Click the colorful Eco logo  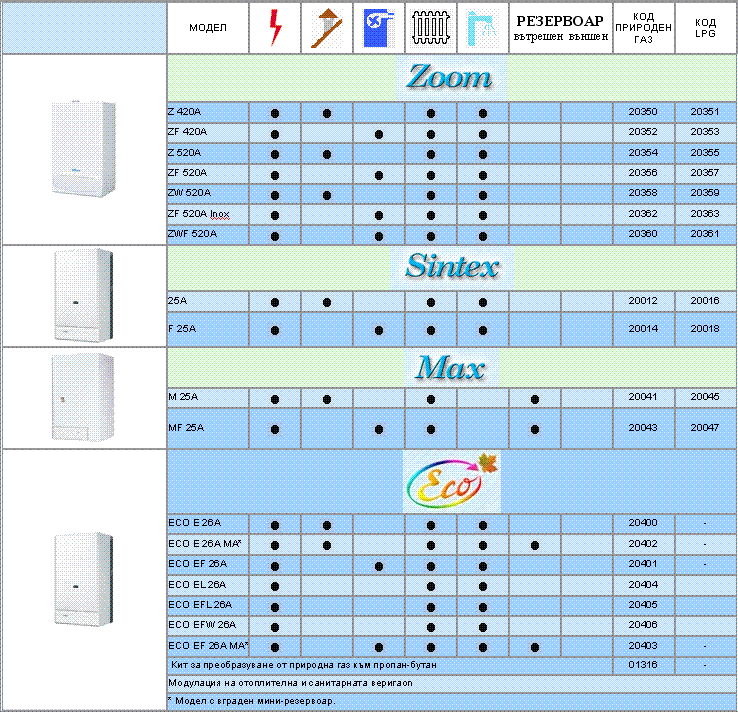pos(451,481)
